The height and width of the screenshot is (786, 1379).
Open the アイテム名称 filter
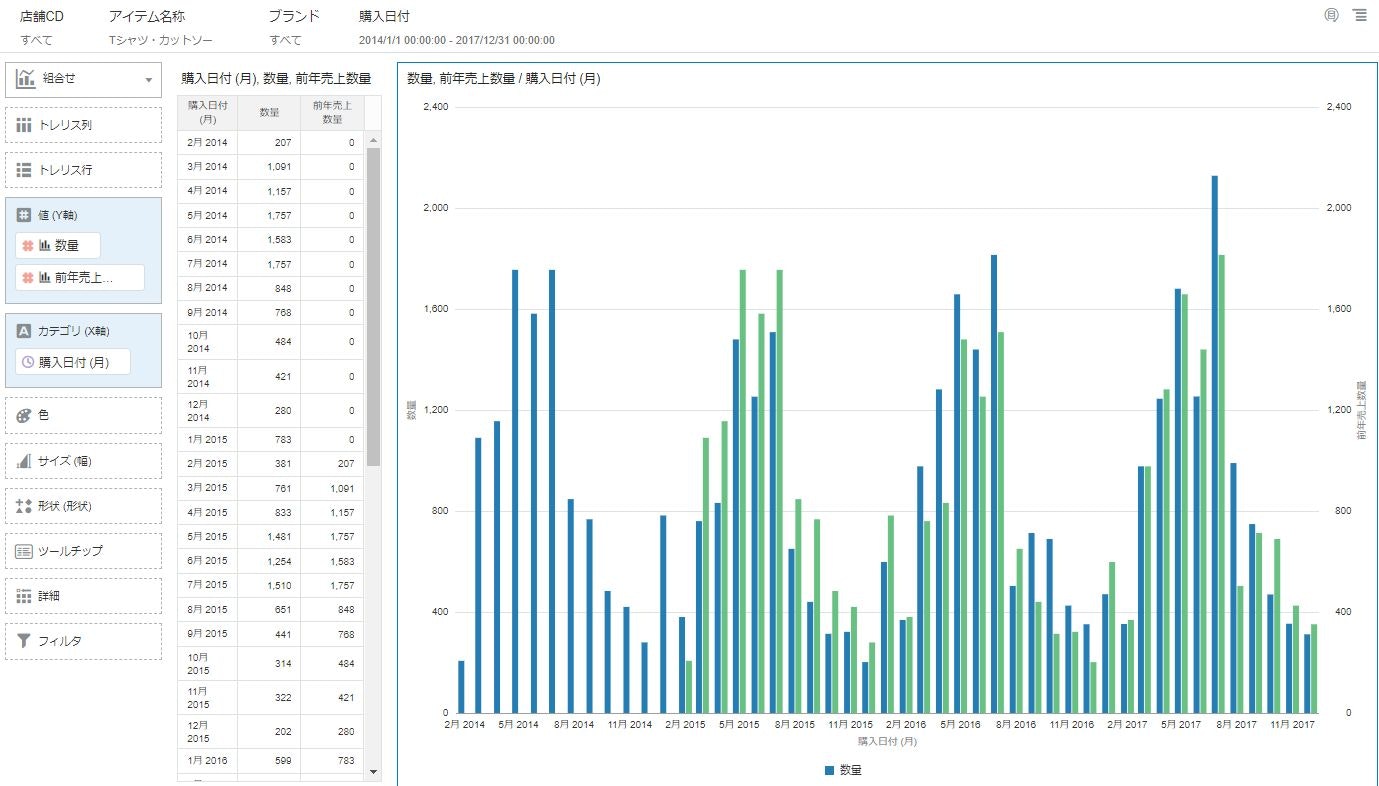coord(160,28)
